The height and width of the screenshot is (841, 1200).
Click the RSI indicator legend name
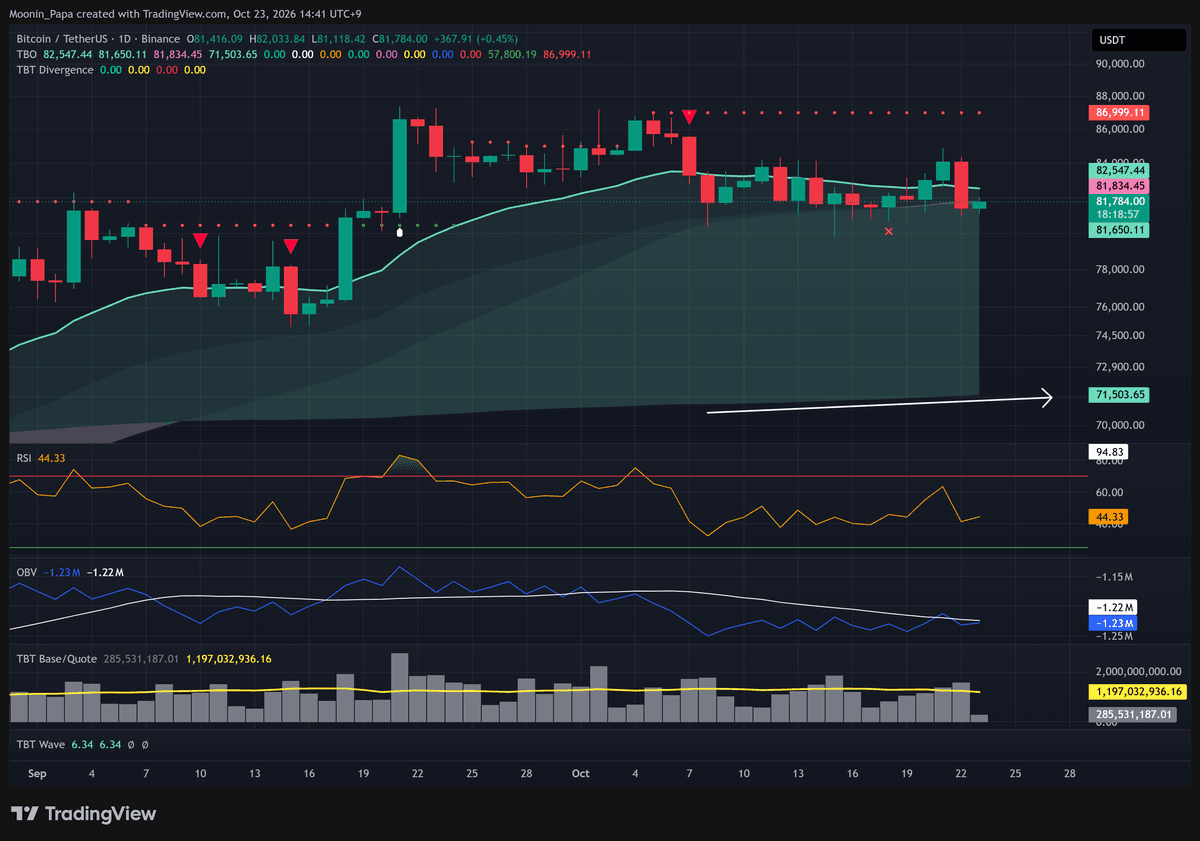[24, 458]
